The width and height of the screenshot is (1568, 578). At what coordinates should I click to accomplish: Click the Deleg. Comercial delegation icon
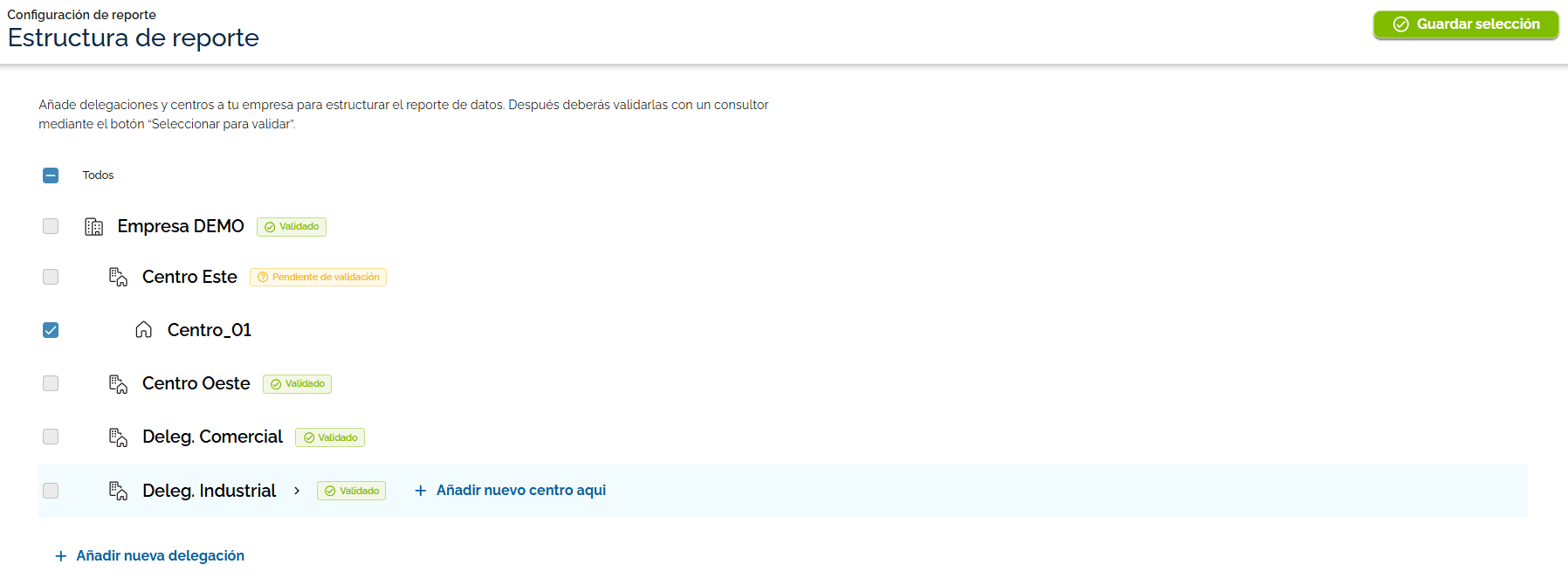point(118,437)
